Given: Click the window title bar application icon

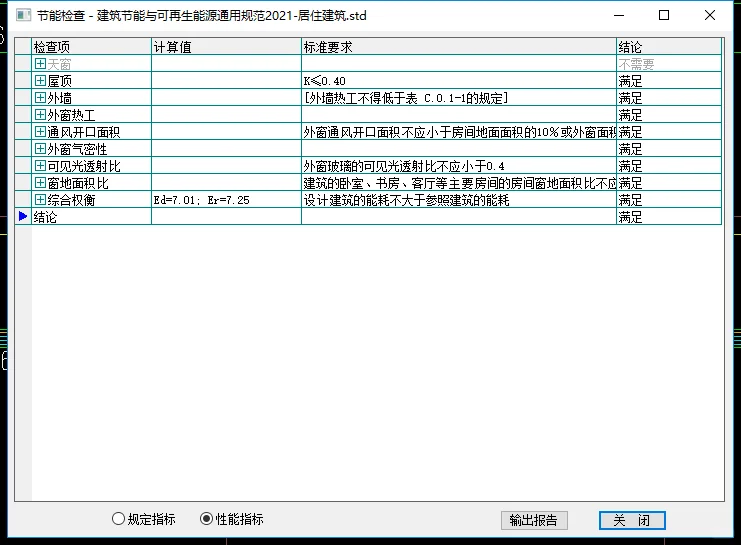Looking at the screenshot, I should click(23, 15).
